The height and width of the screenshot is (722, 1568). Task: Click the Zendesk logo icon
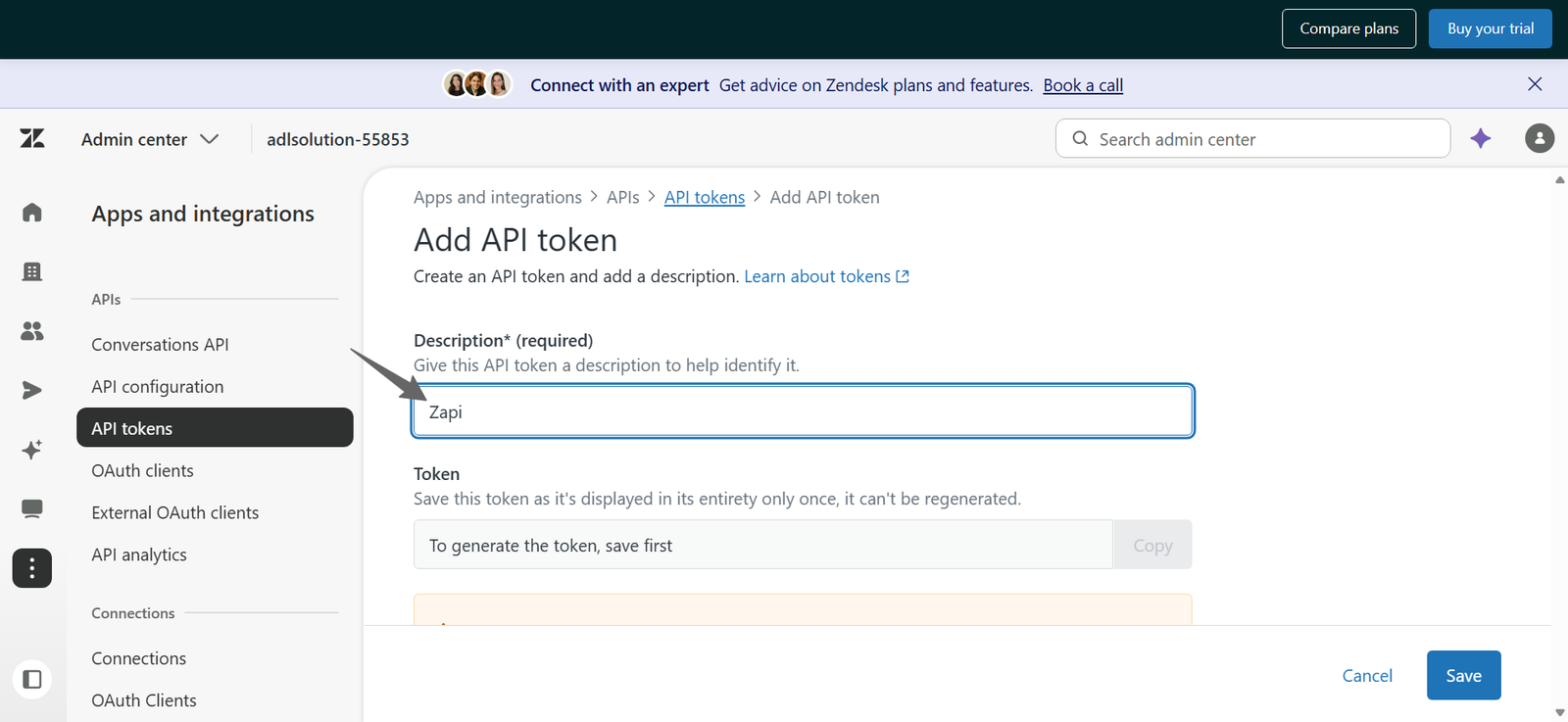[32, 139]
